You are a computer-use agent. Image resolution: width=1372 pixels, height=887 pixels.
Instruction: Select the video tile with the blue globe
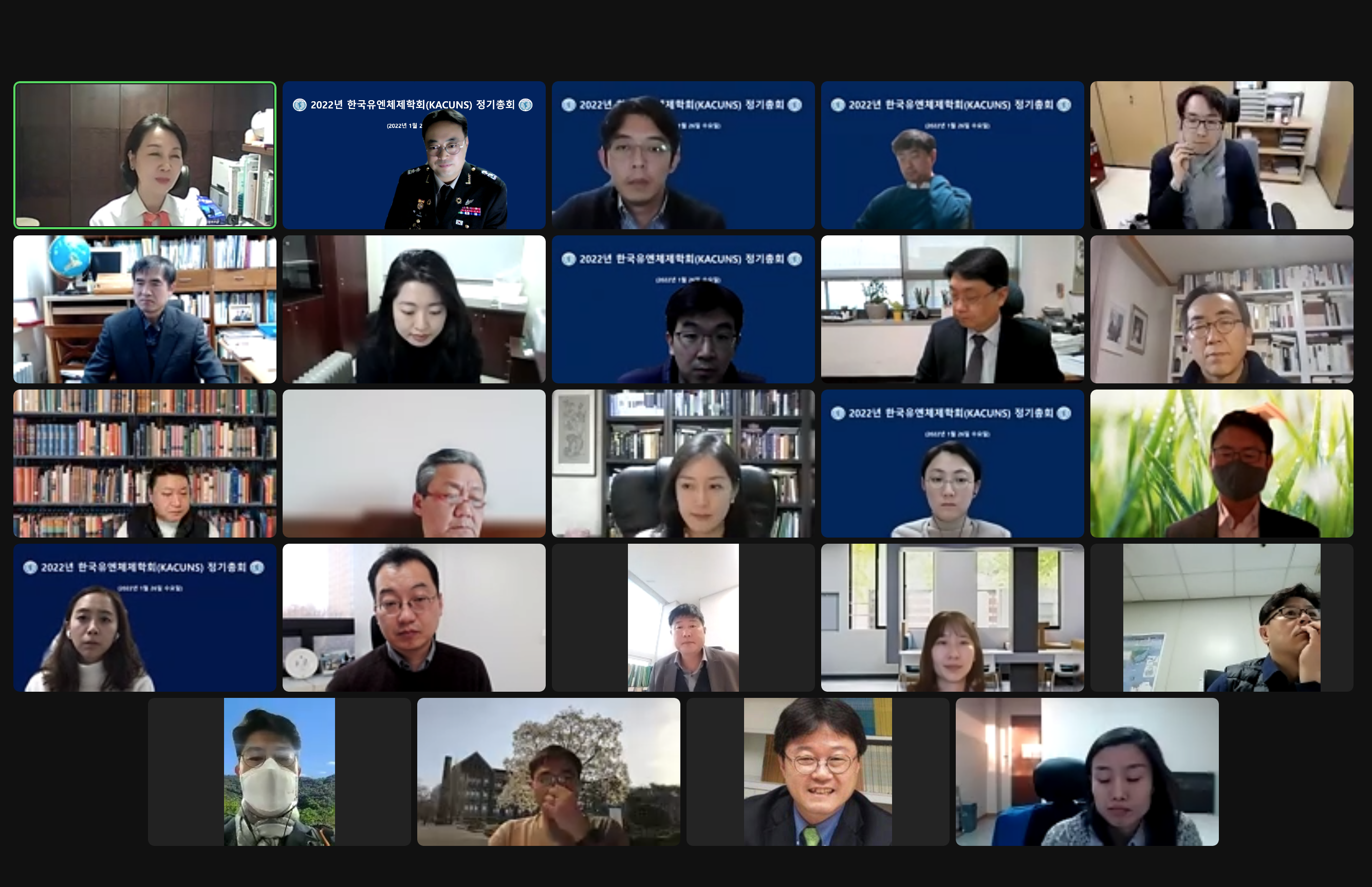[144, 309]
